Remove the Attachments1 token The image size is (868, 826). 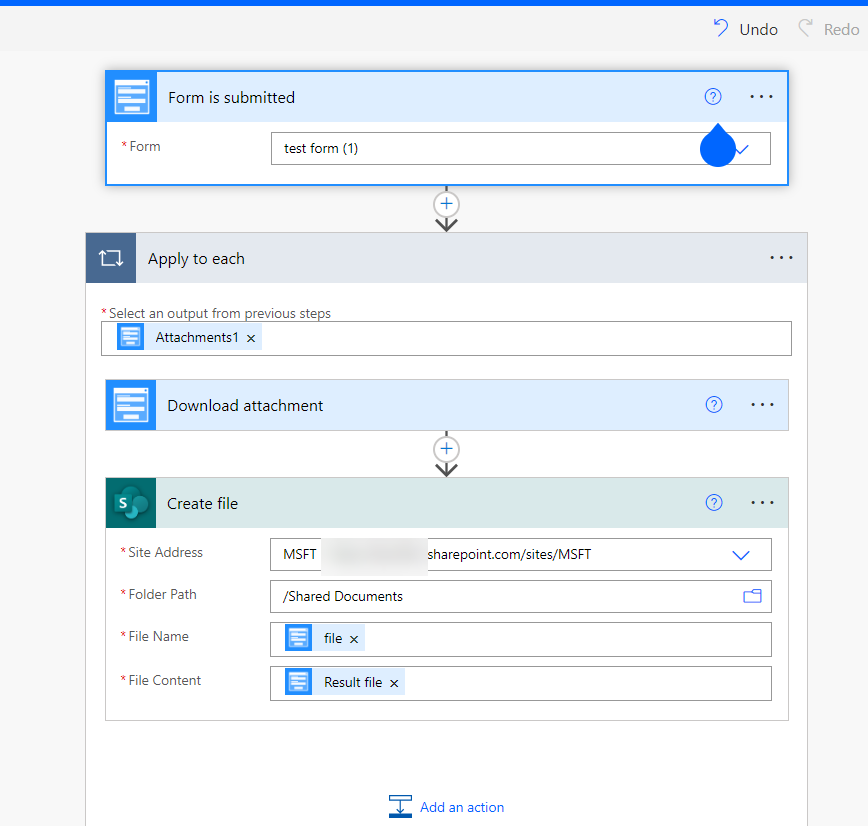click(x=251, y=338)
